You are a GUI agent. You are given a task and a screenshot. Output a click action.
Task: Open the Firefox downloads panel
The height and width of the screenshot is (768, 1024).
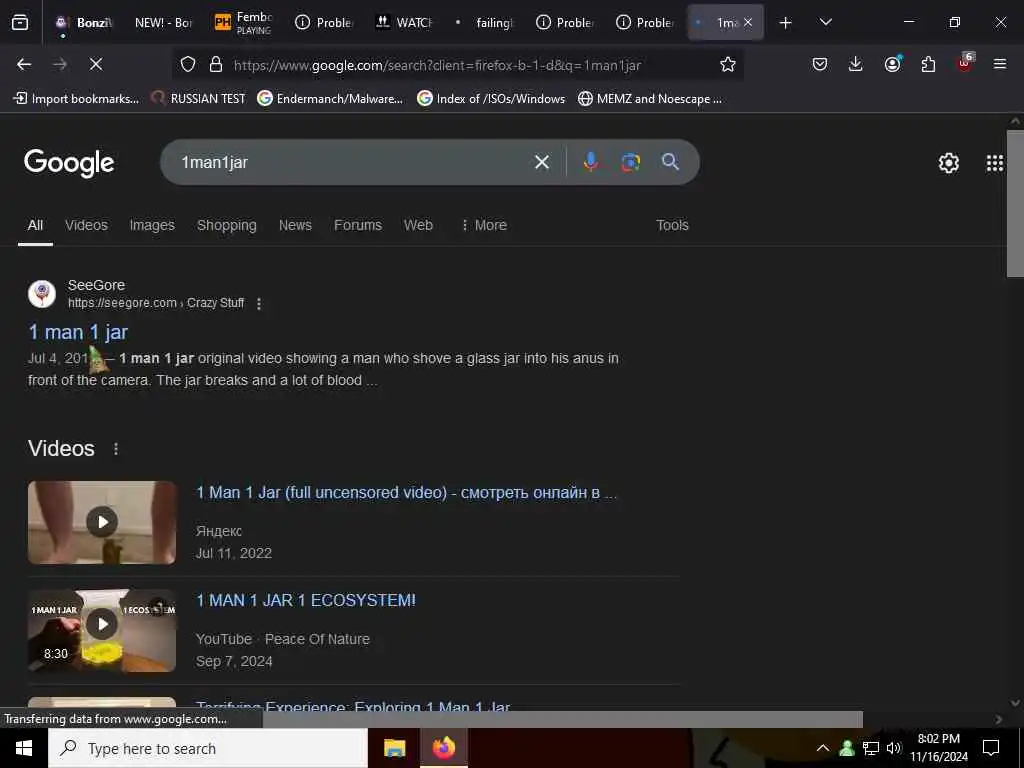tap(856, 64)
